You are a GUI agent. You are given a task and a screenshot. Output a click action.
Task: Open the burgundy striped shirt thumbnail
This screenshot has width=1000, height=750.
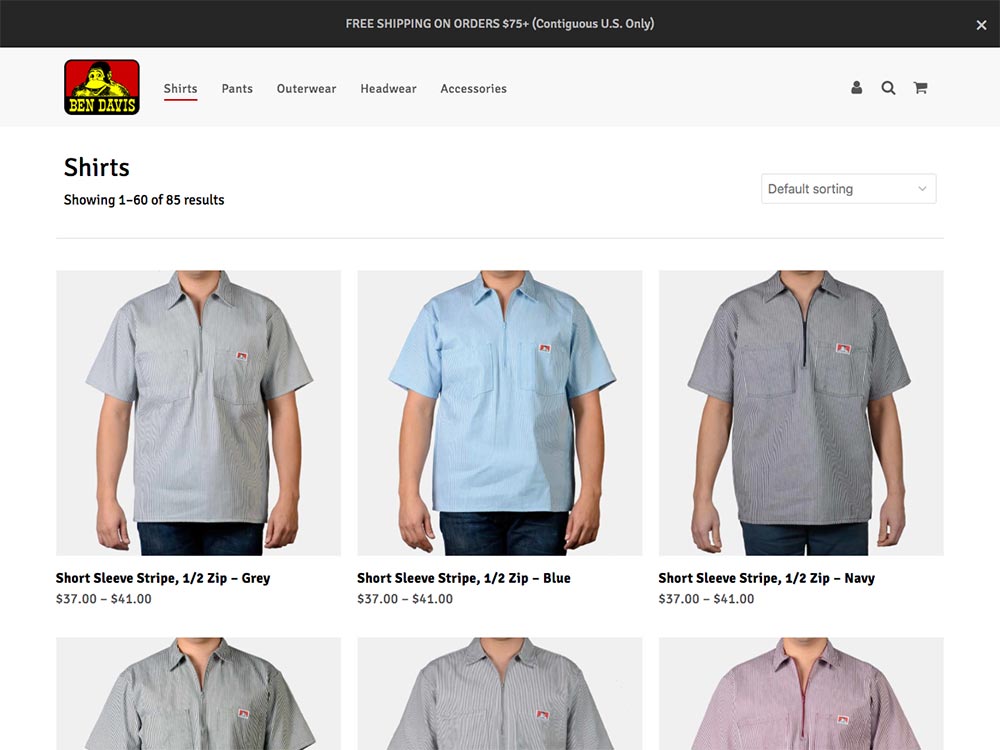click(x=801, y=694)
